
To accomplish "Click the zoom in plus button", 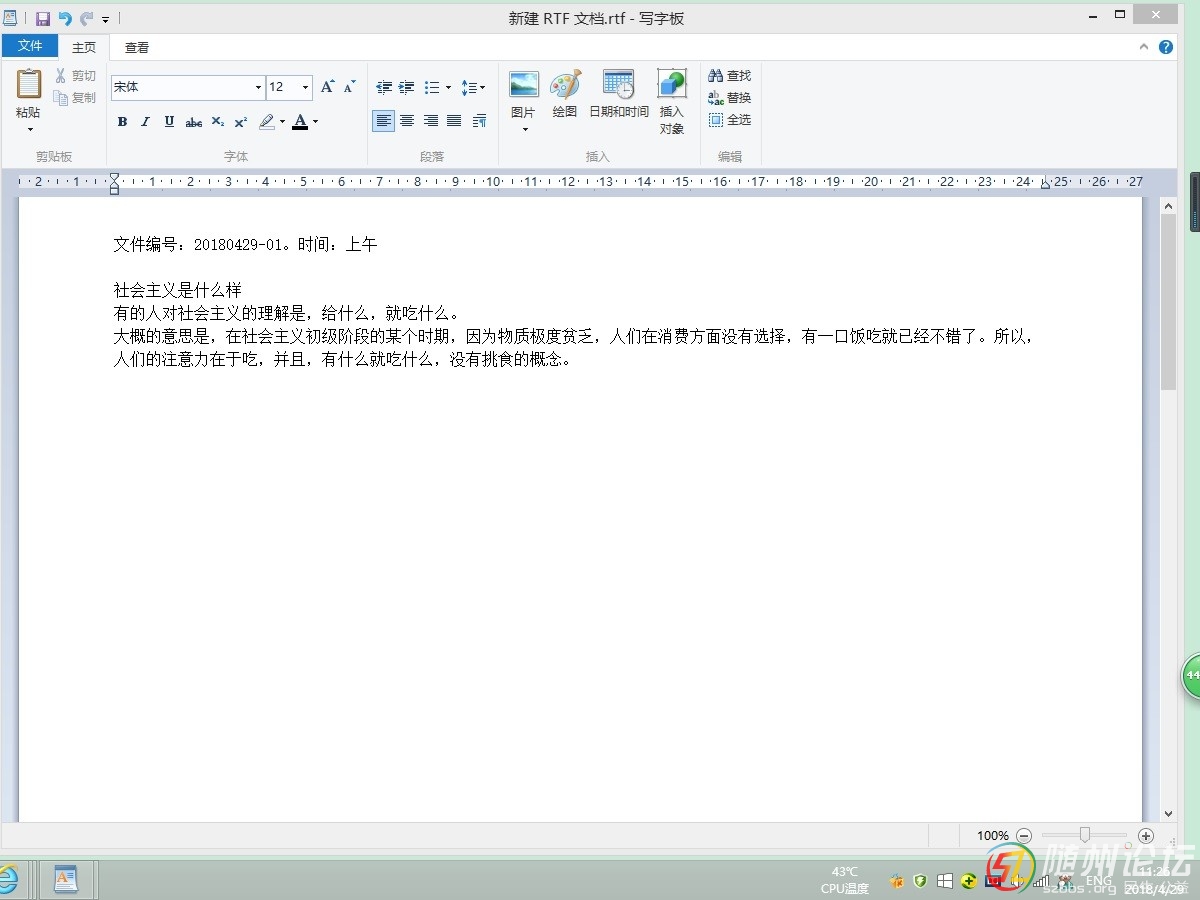I will coord(1146,835).
